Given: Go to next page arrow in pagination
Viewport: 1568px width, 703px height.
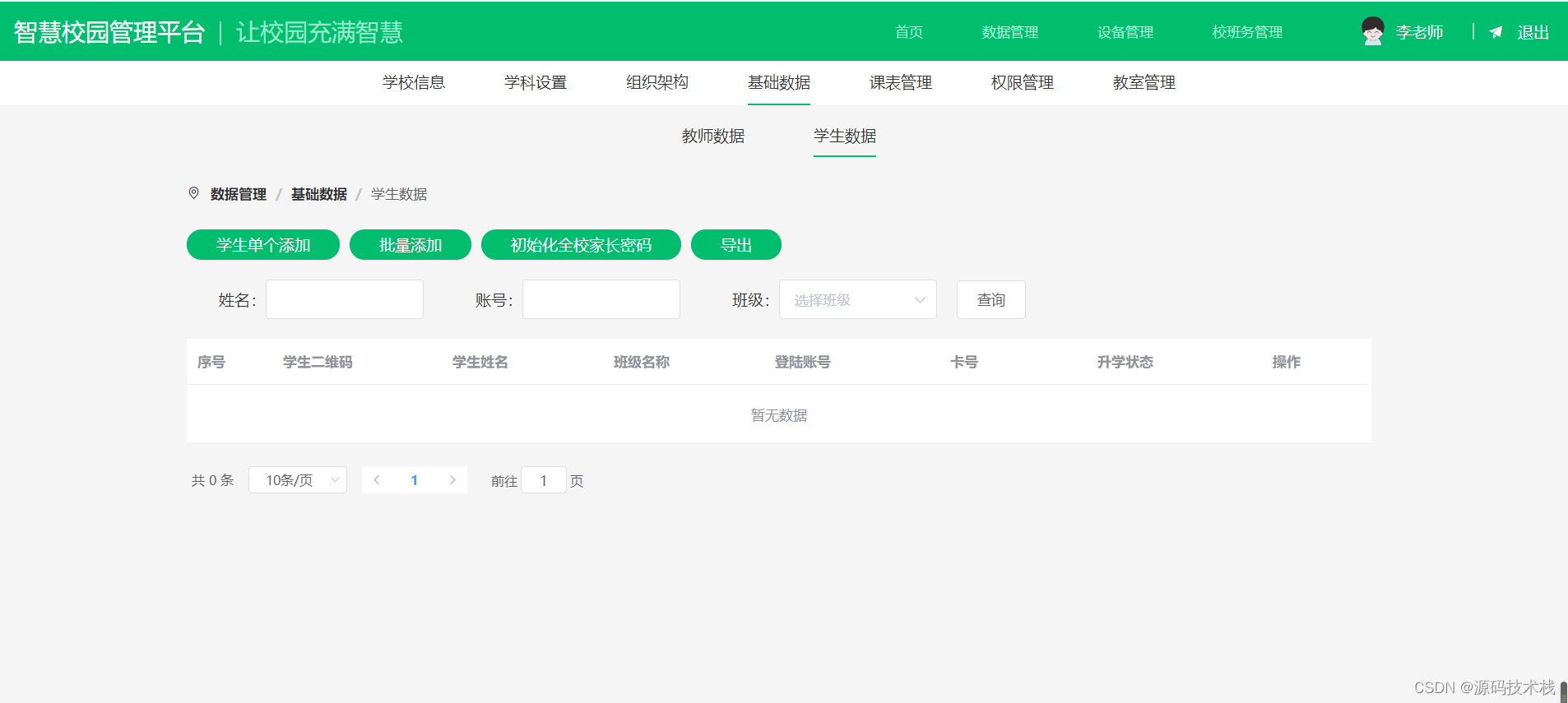Looking at the screenshot, I should pos(452,480).
